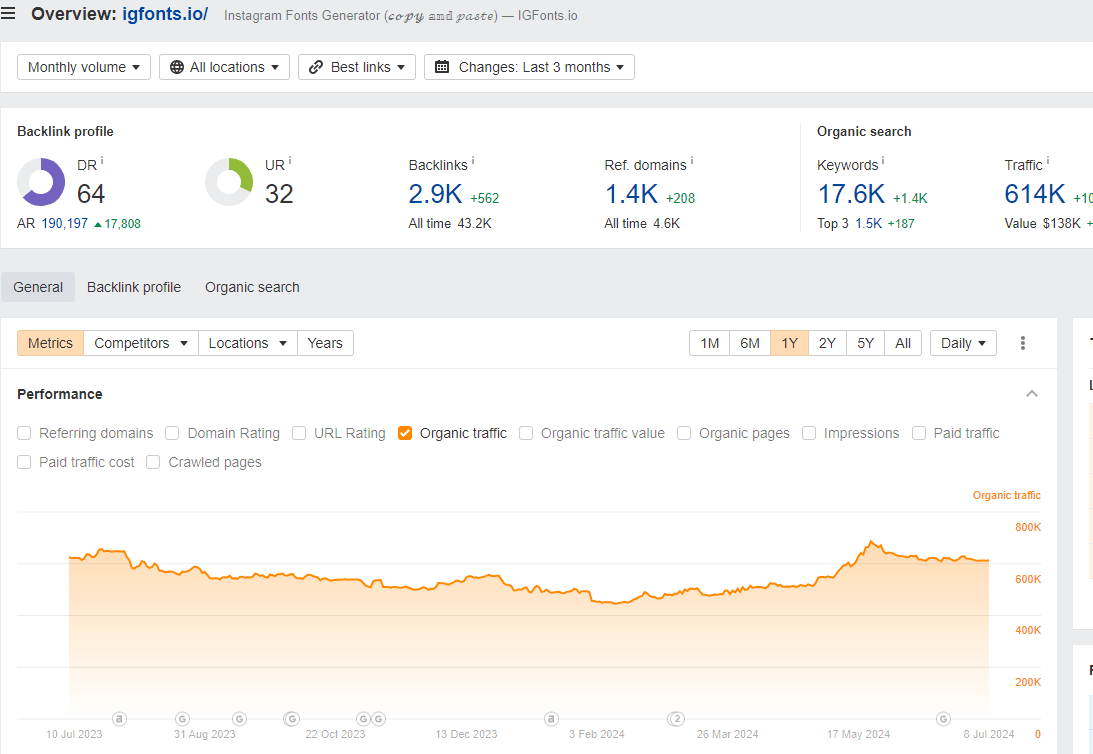Click the UR info icon
Screen dimensions: 1093x754
click(290, 161)
